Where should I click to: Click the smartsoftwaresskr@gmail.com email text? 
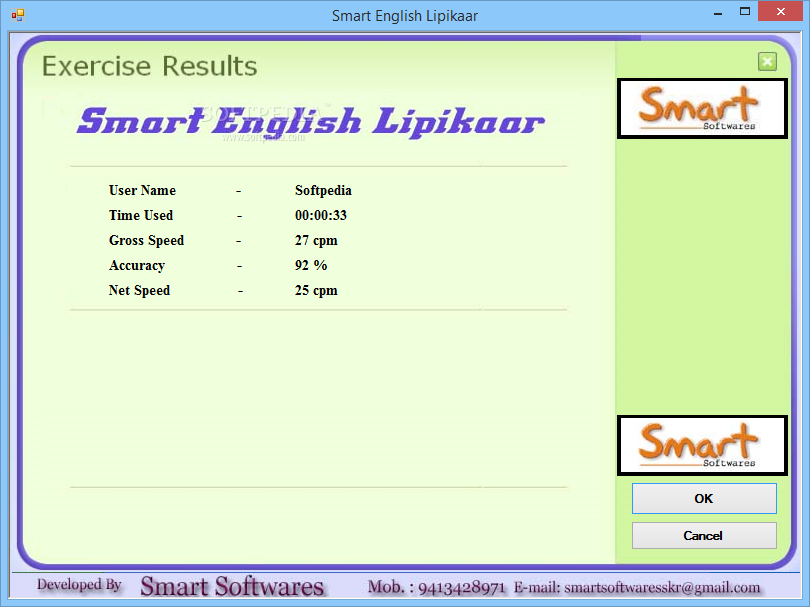pos(662,588)
